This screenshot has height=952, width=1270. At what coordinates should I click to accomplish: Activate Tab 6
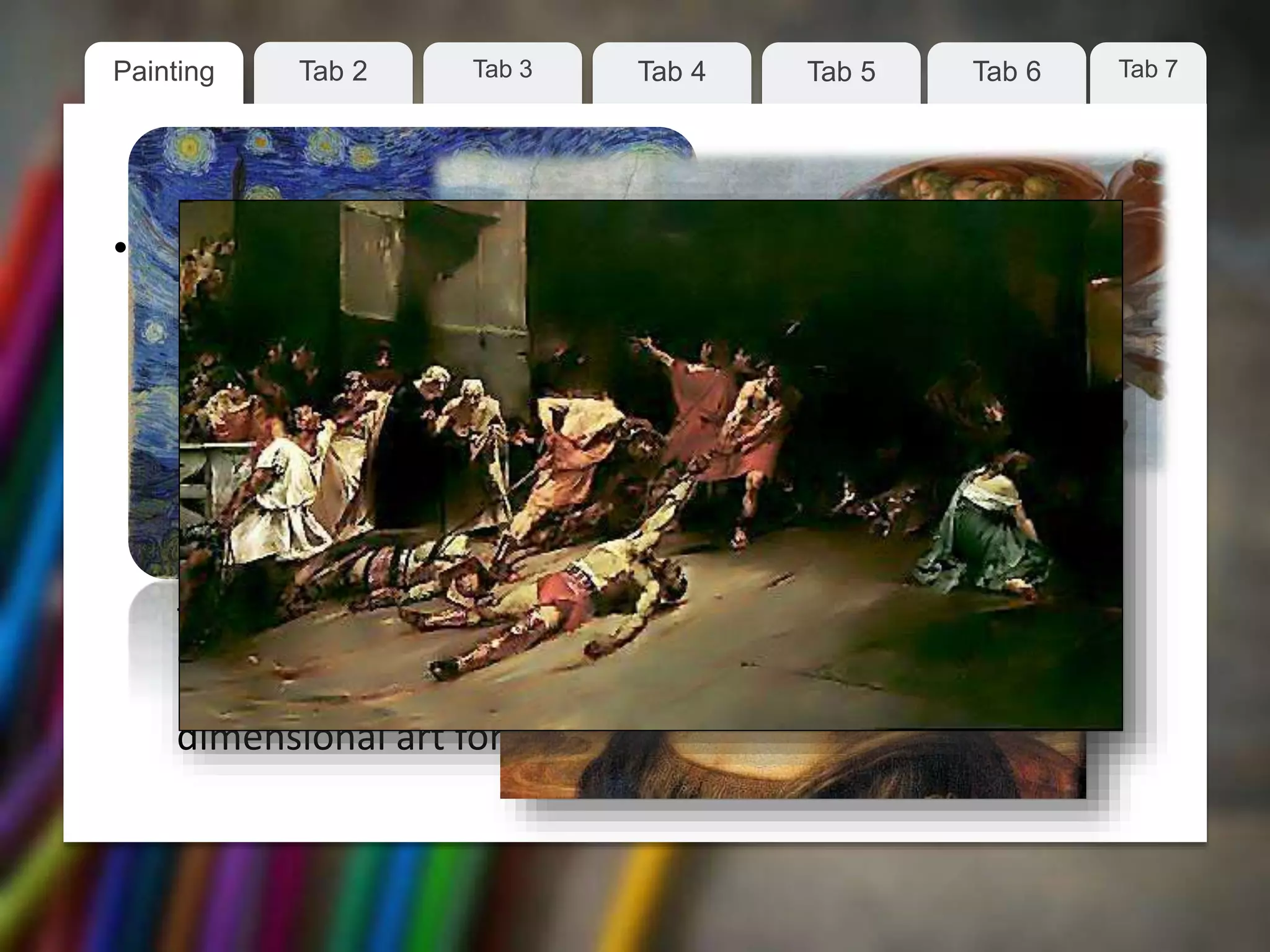click(x=1006, y=72)
